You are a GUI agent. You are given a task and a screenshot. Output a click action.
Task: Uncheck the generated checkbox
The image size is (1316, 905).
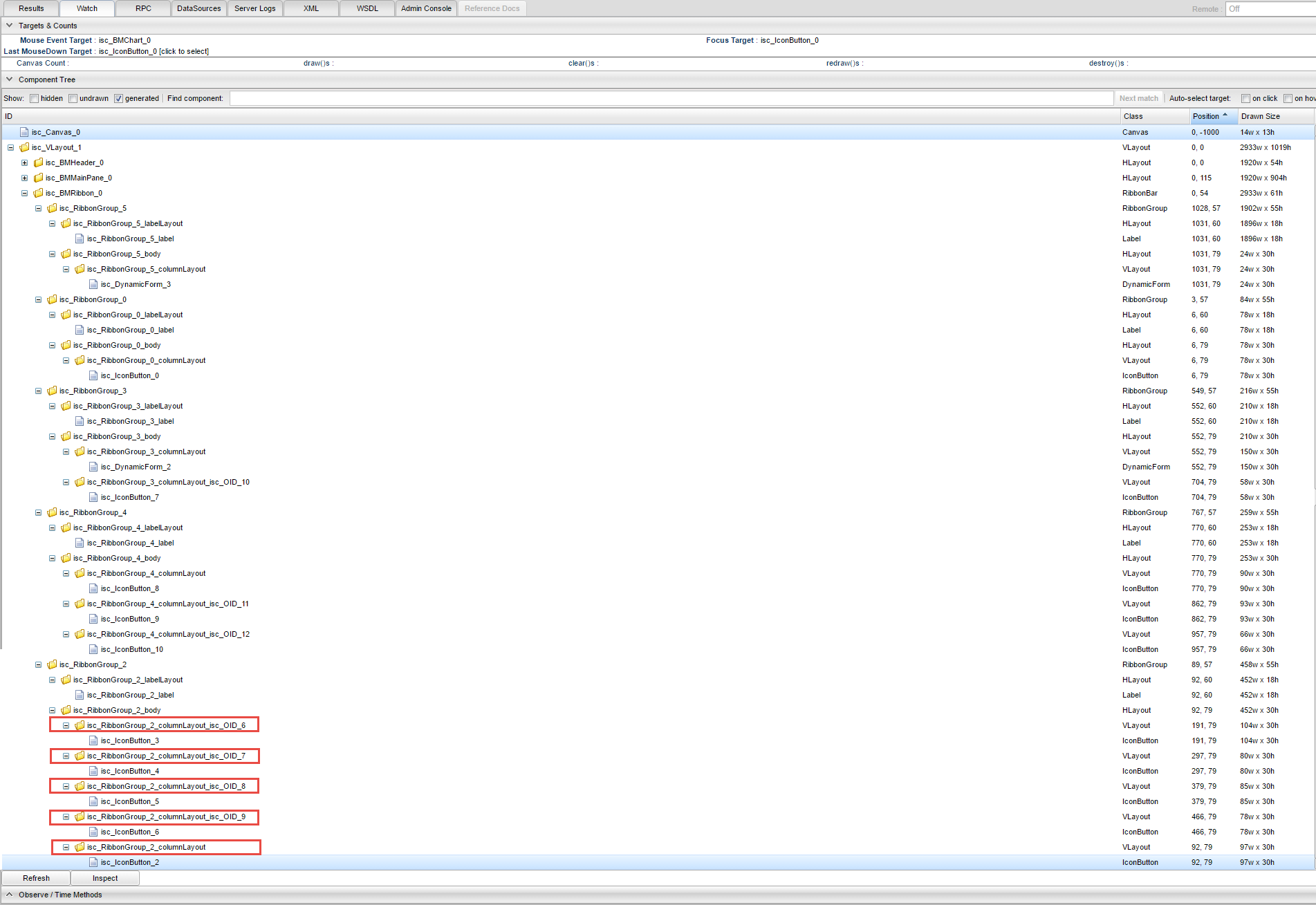tap(118, 98)
